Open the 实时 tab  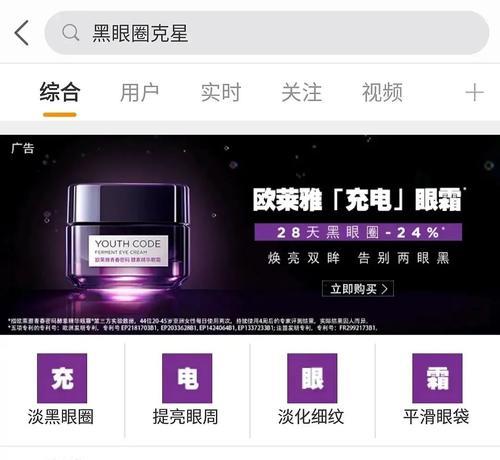pos(221,92)
